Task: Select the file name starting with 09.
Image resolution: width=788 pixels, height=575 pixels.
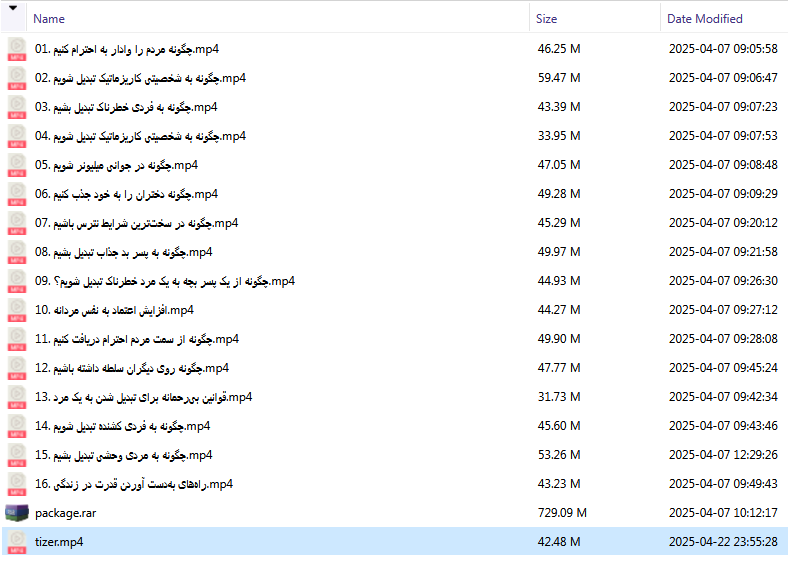Action: 165,281
